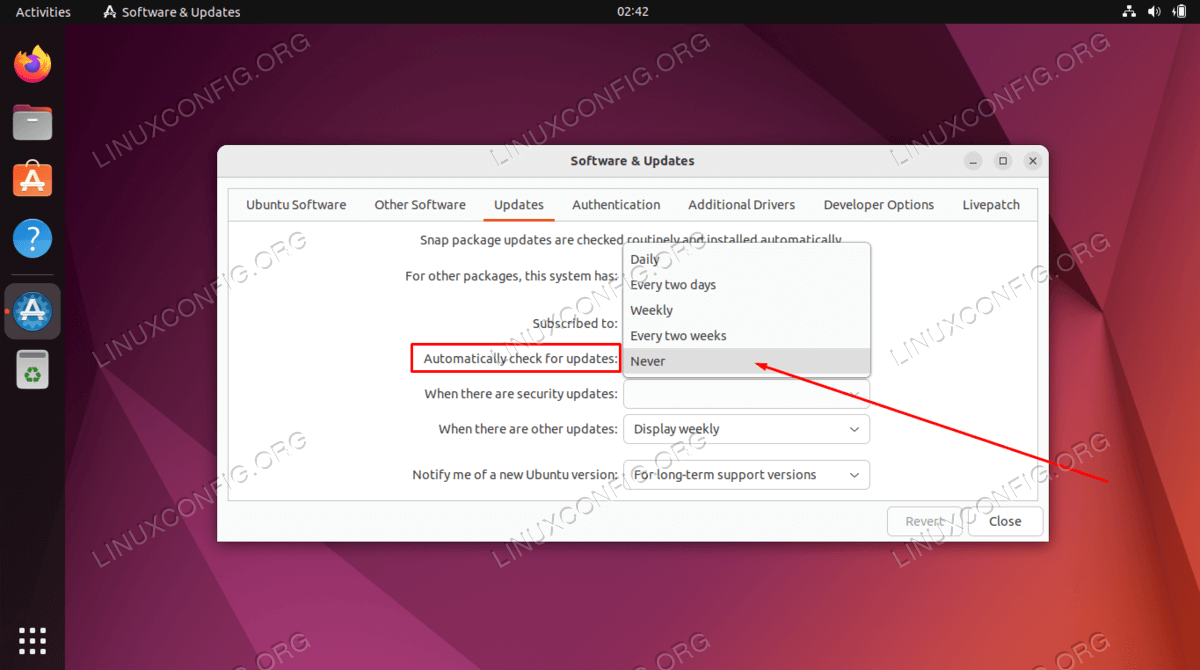The height and width of the screenshot is (670, 1200).
Task: Open the Files manager in dock
Action: tap(33, 123)
